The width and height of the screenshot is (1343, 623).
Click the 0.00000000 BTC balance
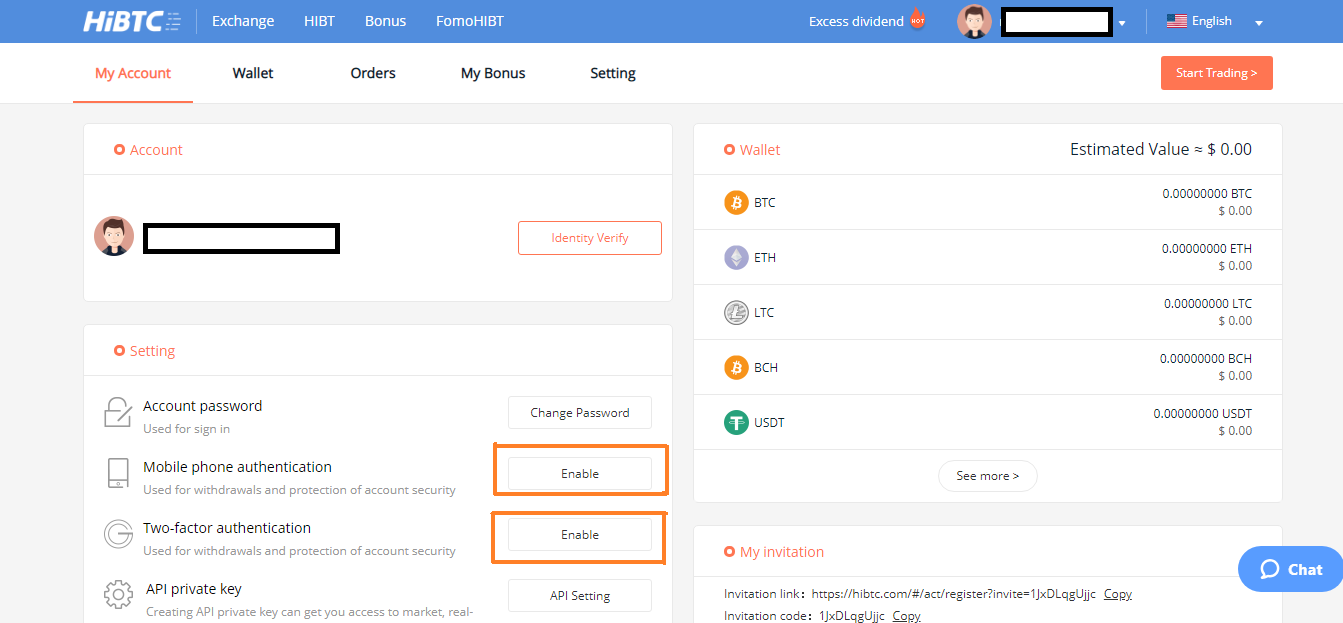click(1207, 194)
